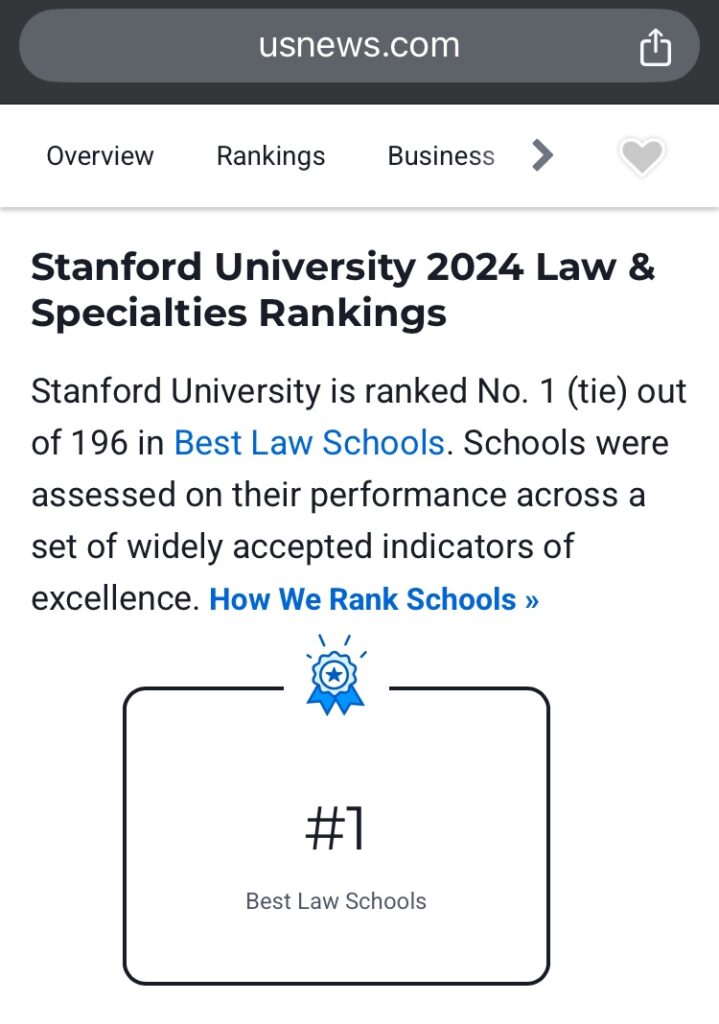Open the Best Law Schools link
This screenshot has width=719, height=1024.
point(310,443)
